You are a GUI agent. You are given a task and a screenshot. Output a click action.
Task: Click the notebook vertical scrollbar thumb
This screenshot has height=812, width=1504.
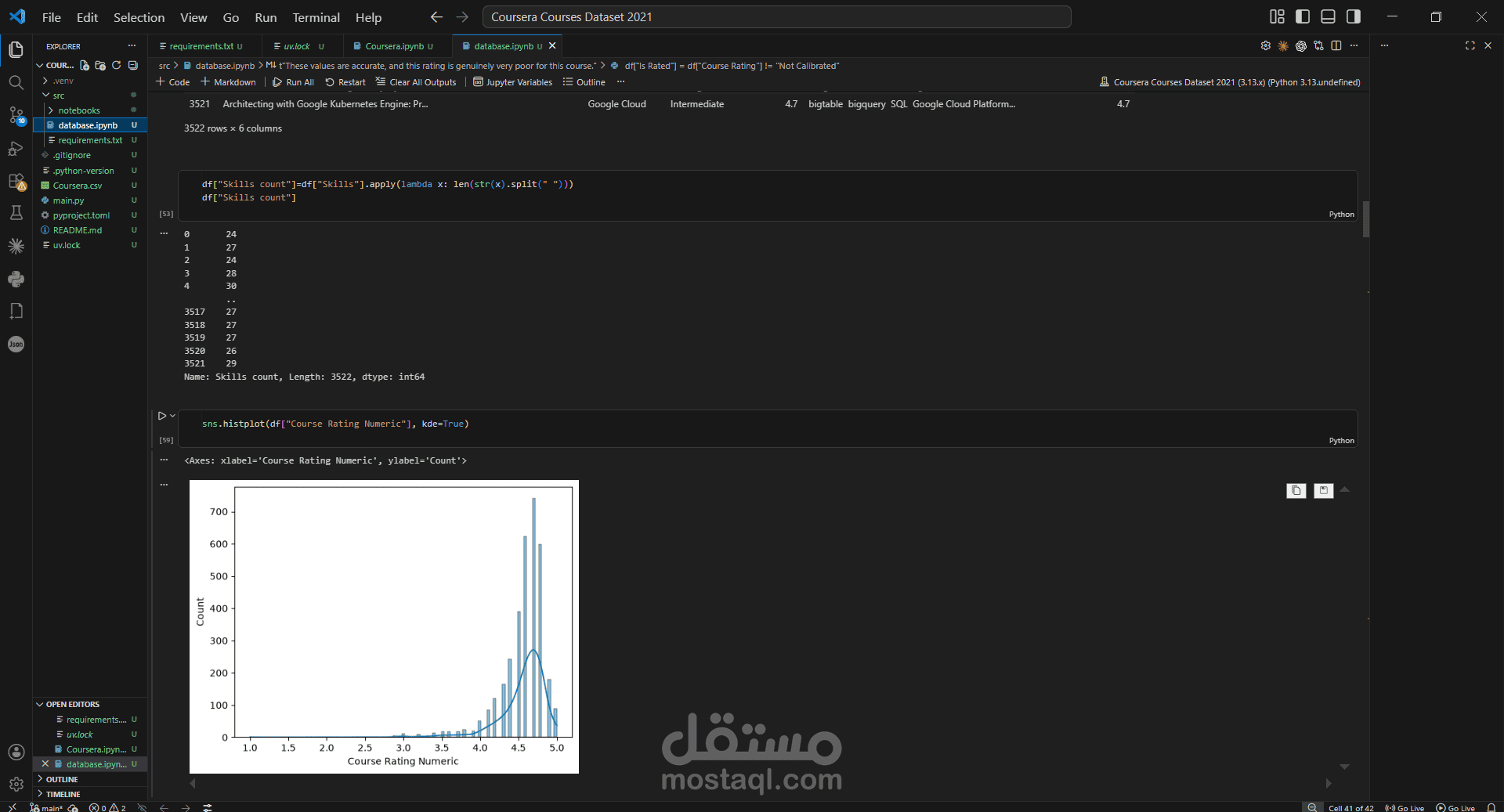(1366, 219)
